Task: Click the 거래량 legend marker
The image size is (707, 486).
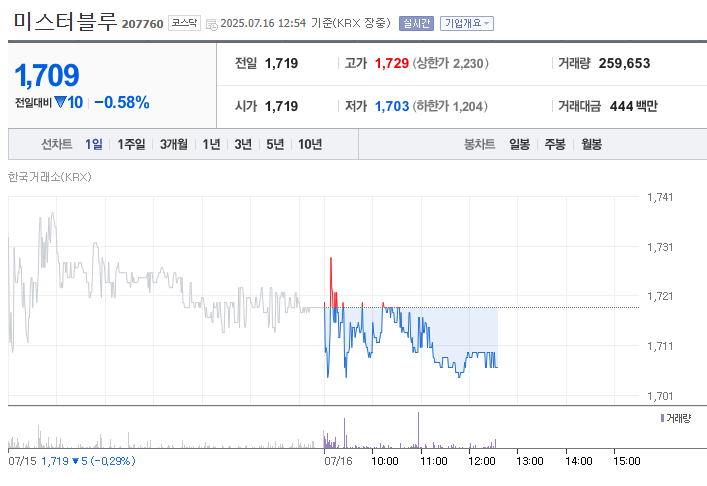Action: coord(662,418)
